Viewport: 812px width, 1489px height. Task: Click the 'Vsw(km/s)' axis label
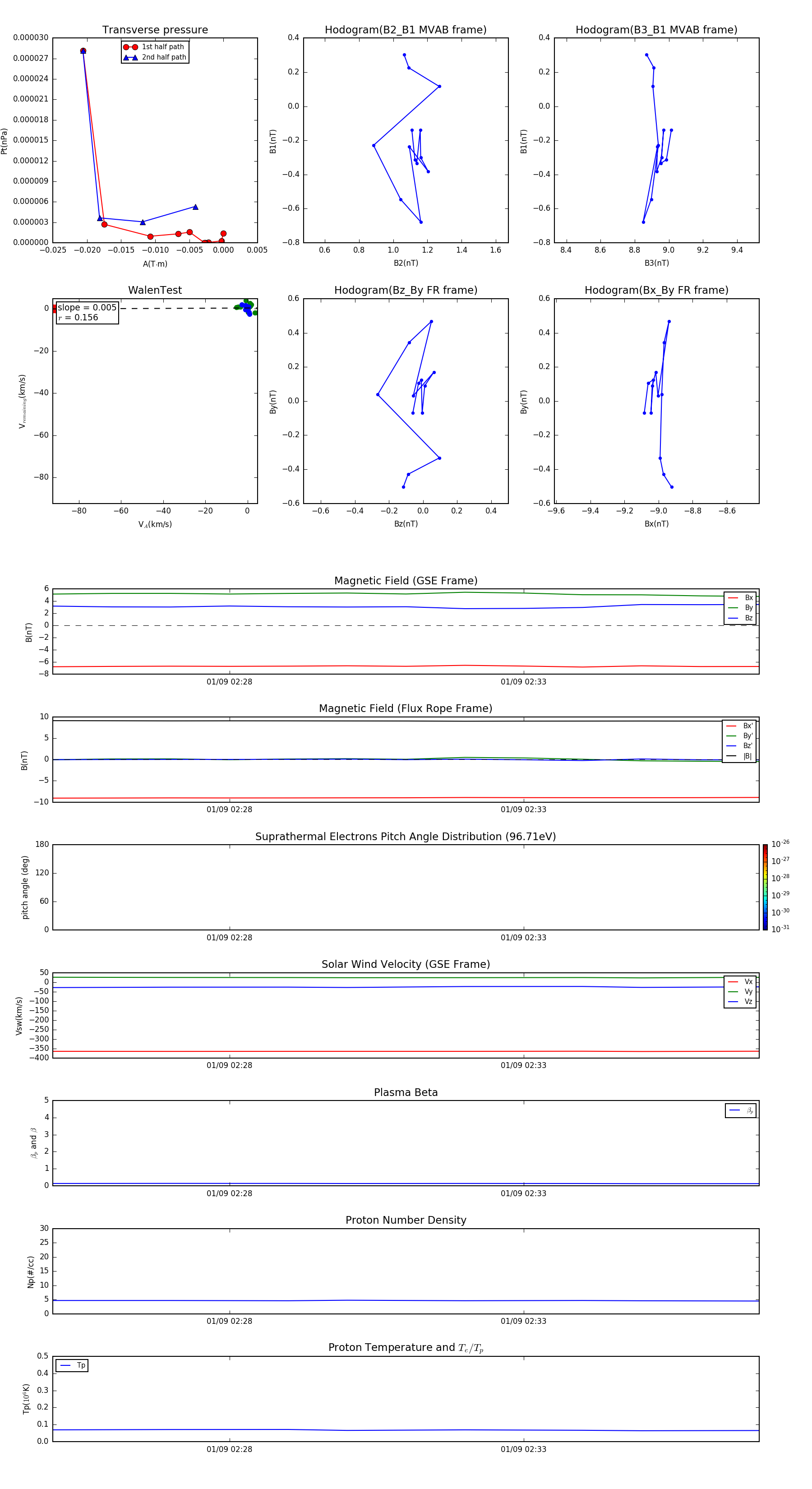click(19, 1016)
